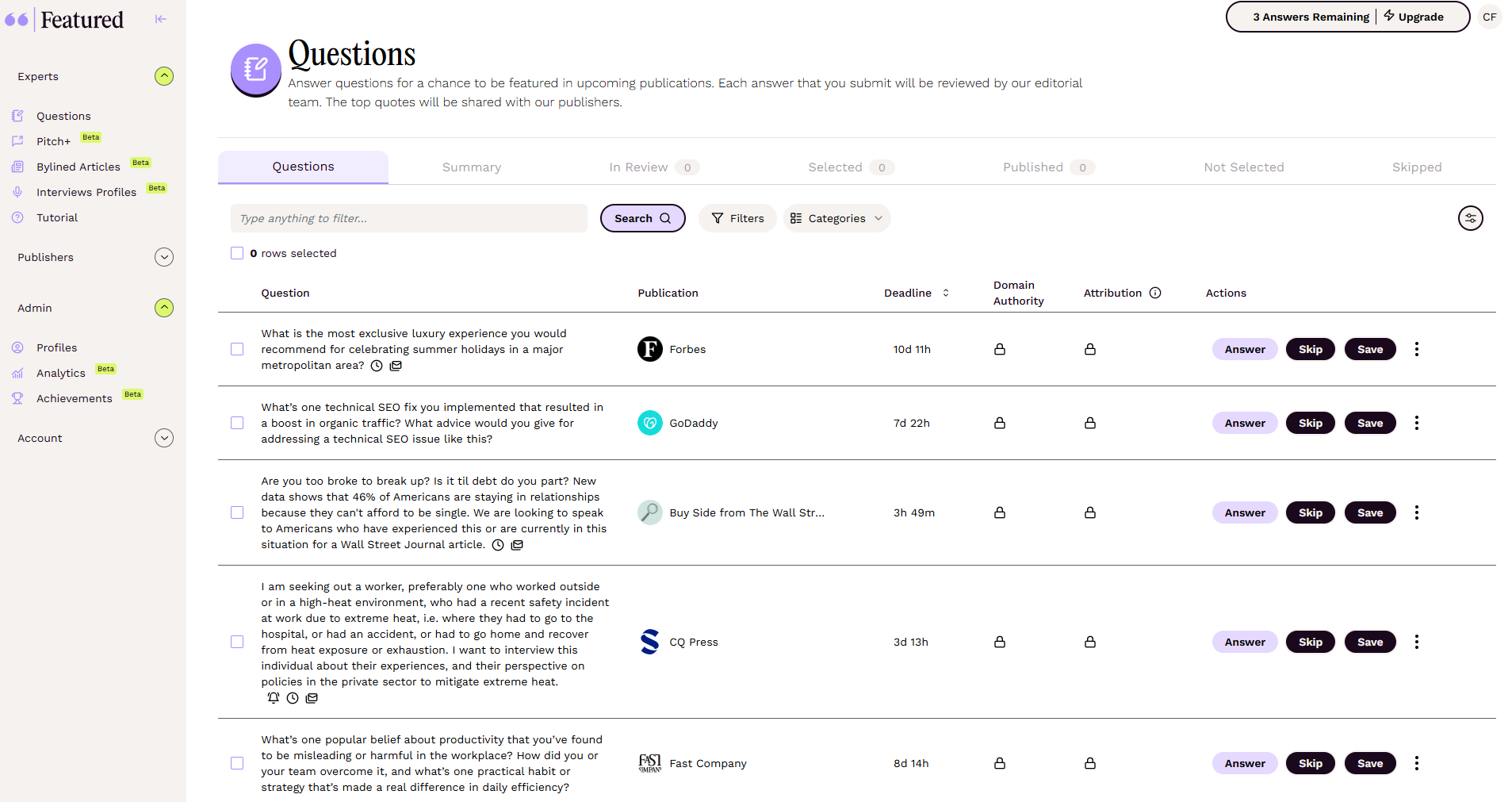The image size is (1512, 802).
Task: Click the 3 Answers Remaining label
Action: point(1311,17)
